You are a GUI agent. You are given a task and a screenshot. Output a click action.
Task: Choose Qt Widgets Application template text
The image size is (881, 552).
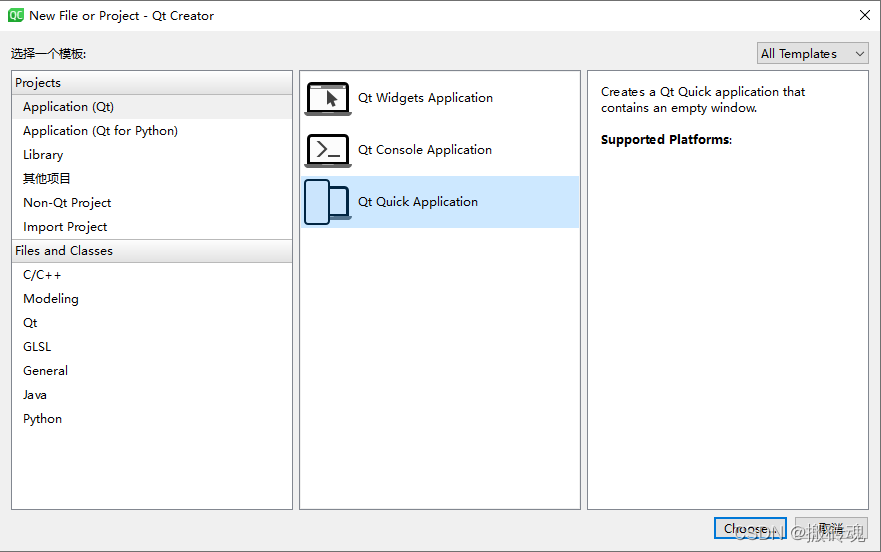425,98
